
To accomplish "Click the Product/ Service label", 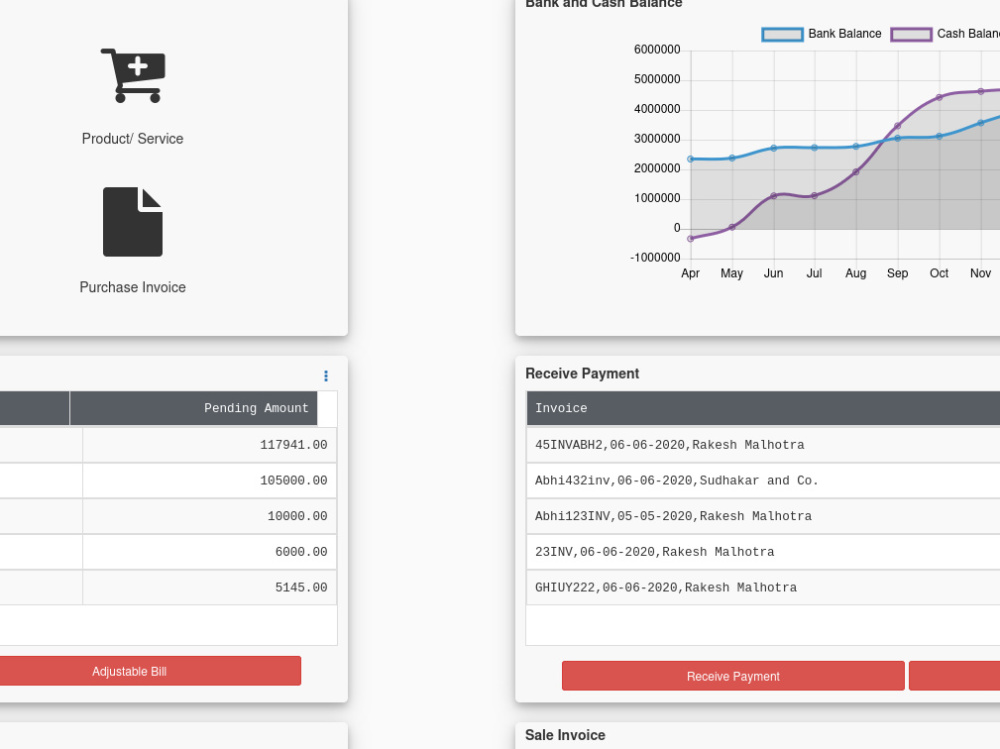I will tap(133, 138).
